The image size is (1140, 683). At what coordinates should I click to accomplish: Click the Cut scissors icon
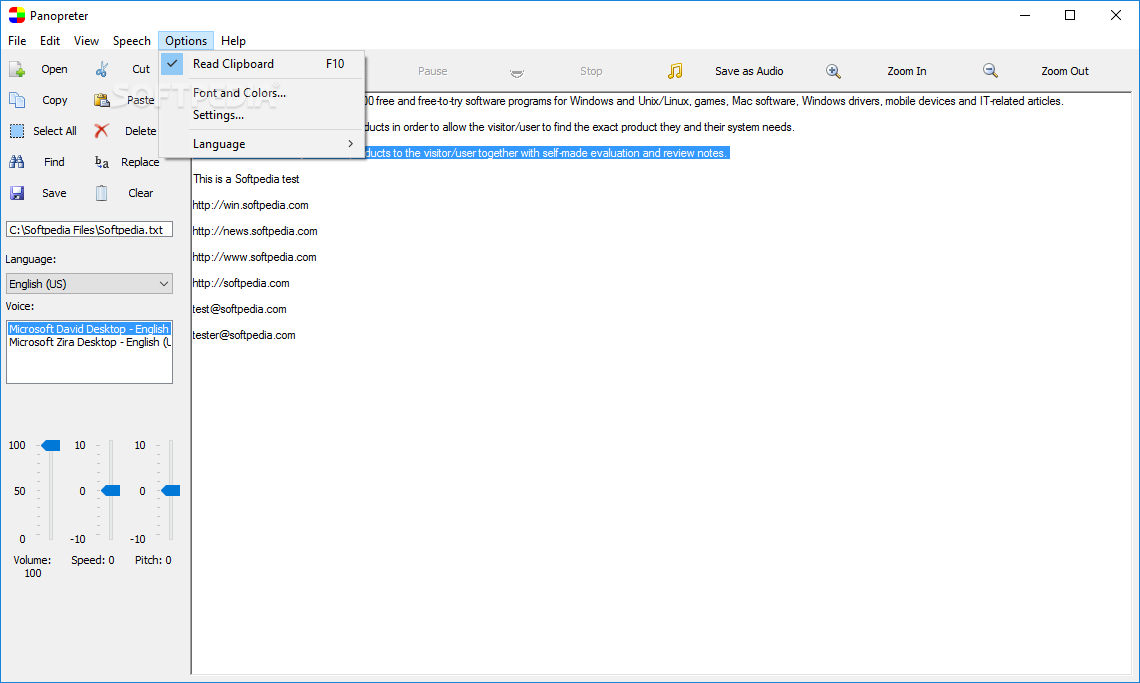102,69
